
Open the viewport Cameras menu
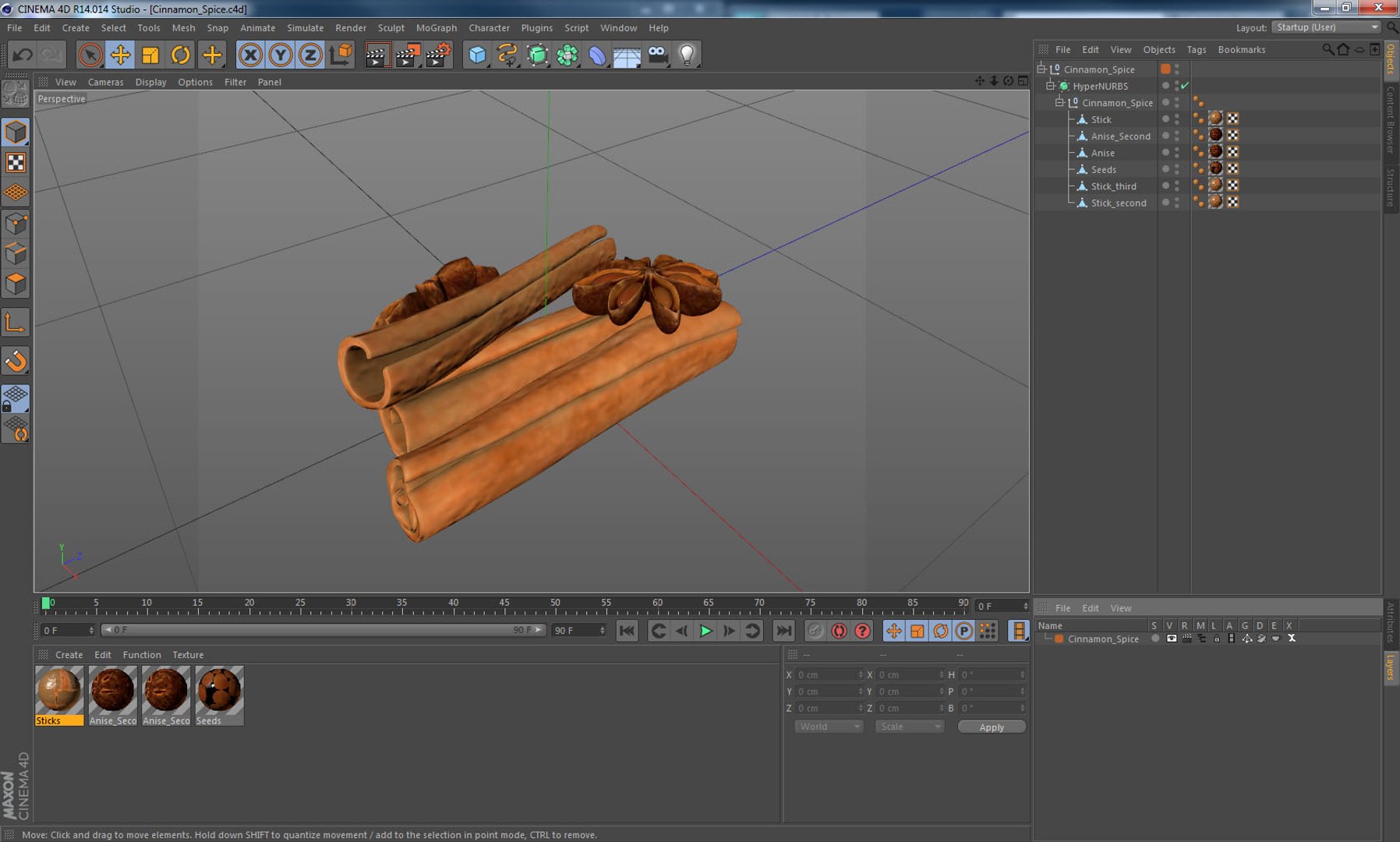tap(105, 82)
